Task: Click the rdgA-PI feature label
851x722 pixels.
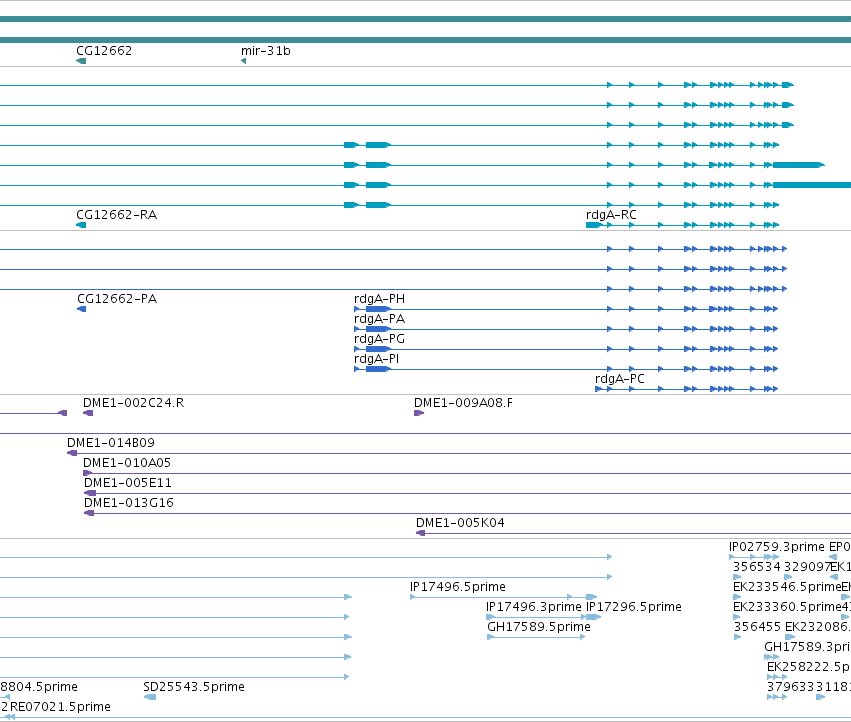Action: point(376,359)
